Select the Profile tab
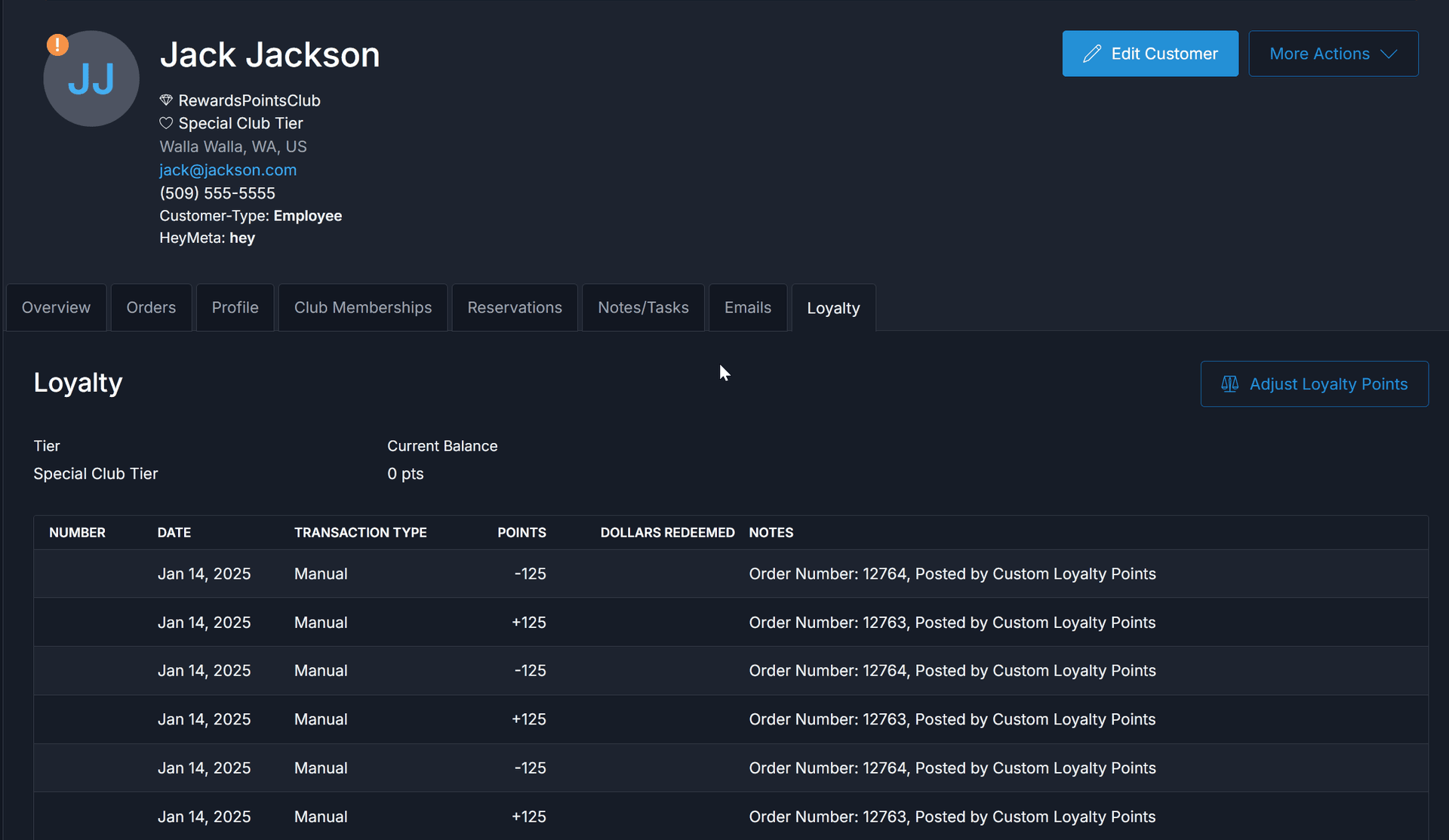The image size is (1449, 840). click(235, 307)
